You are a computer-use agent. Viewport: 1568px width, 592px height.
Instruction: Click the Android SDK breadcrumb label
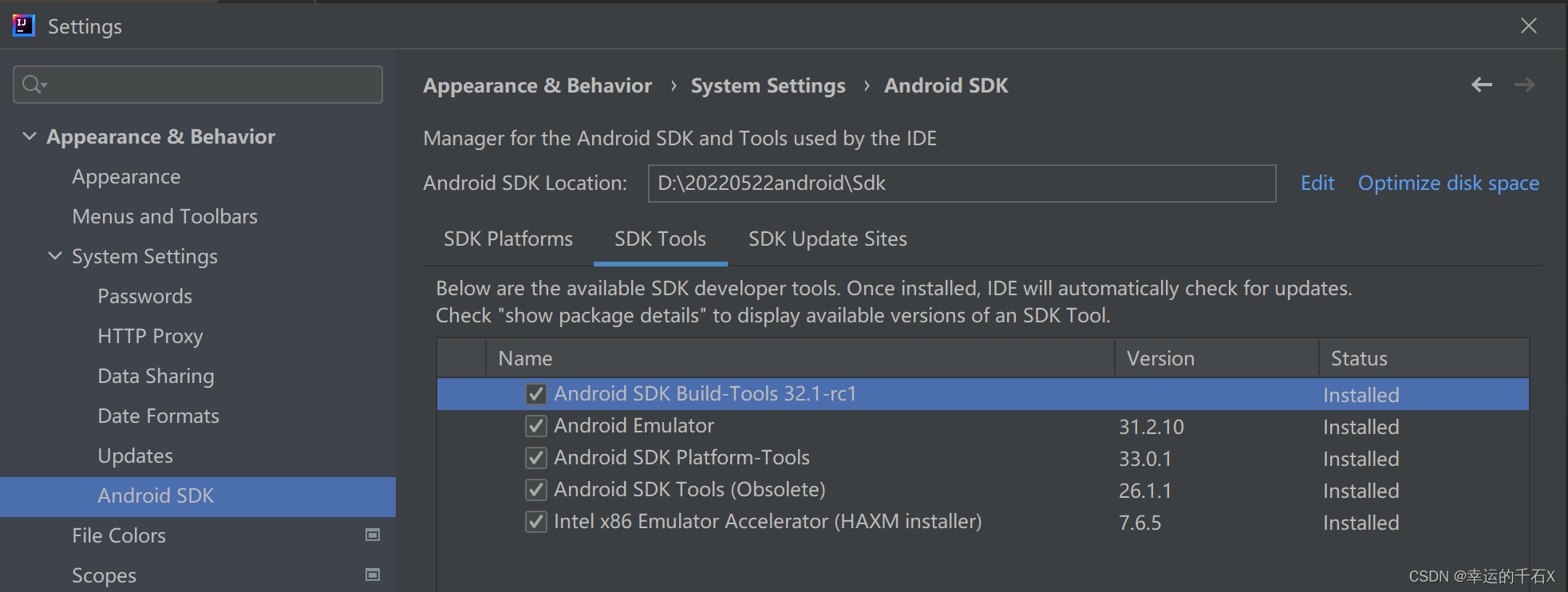946,85
